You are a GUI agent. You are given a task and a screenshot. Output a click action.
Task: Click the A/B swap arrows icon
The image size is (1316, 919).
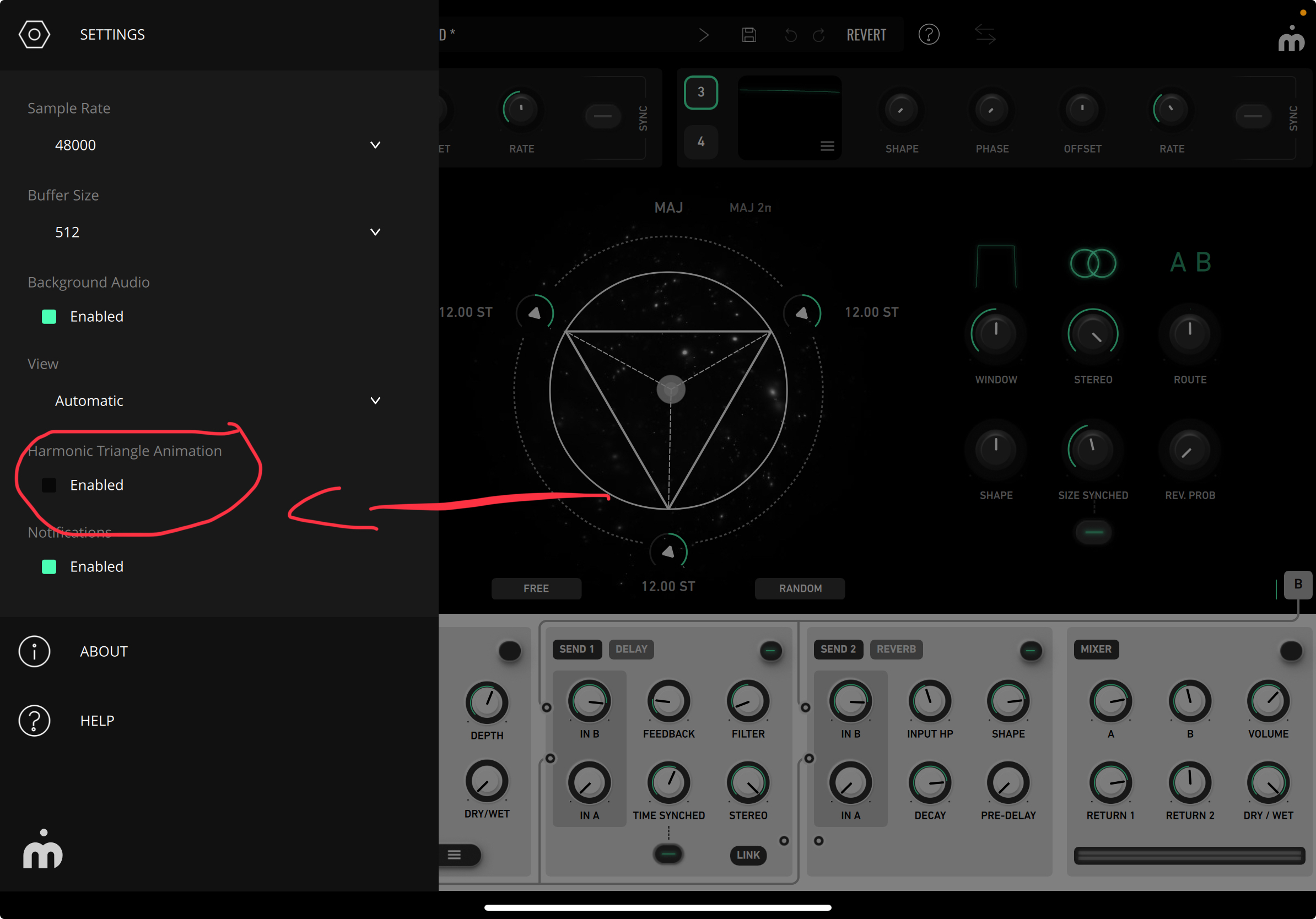(985, 35)
